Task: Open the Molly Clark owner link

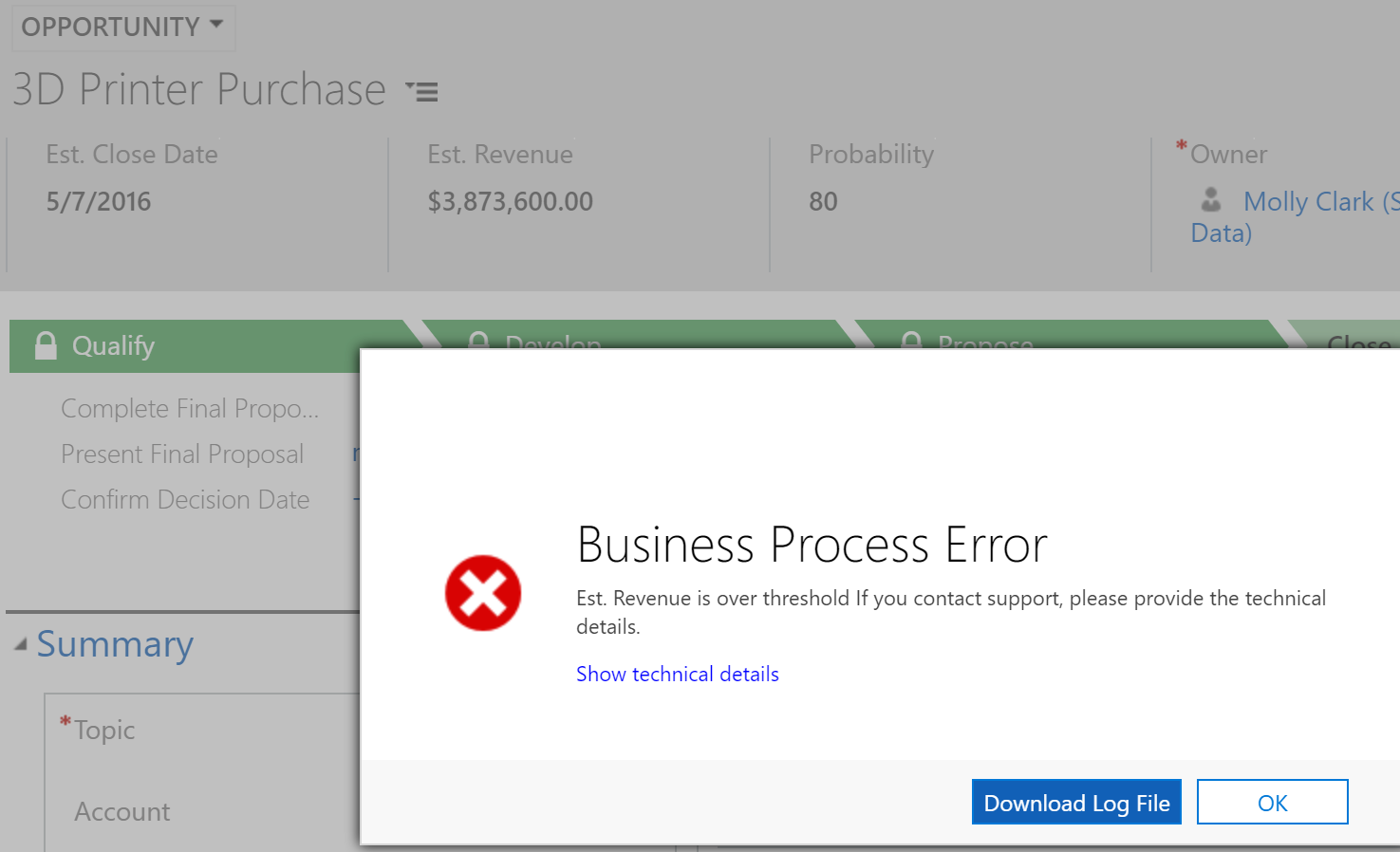Action: (1310, 202)
